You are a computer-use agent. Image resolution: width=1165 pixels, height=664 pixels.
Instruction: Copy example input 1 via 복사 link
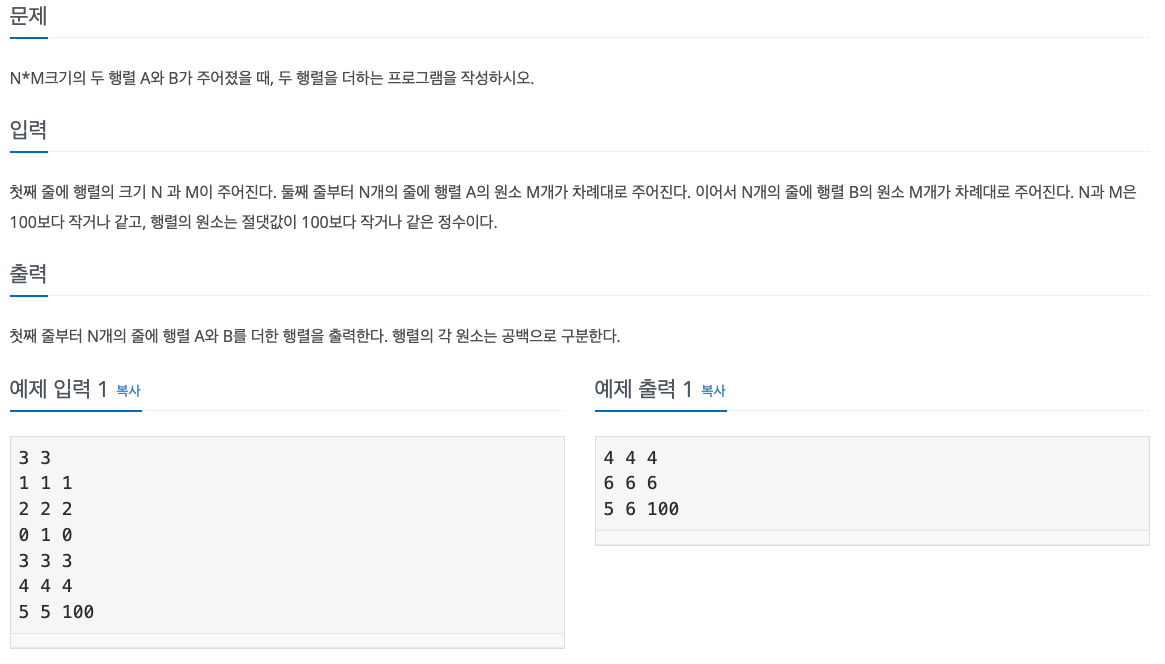click(x=128, y=391)
